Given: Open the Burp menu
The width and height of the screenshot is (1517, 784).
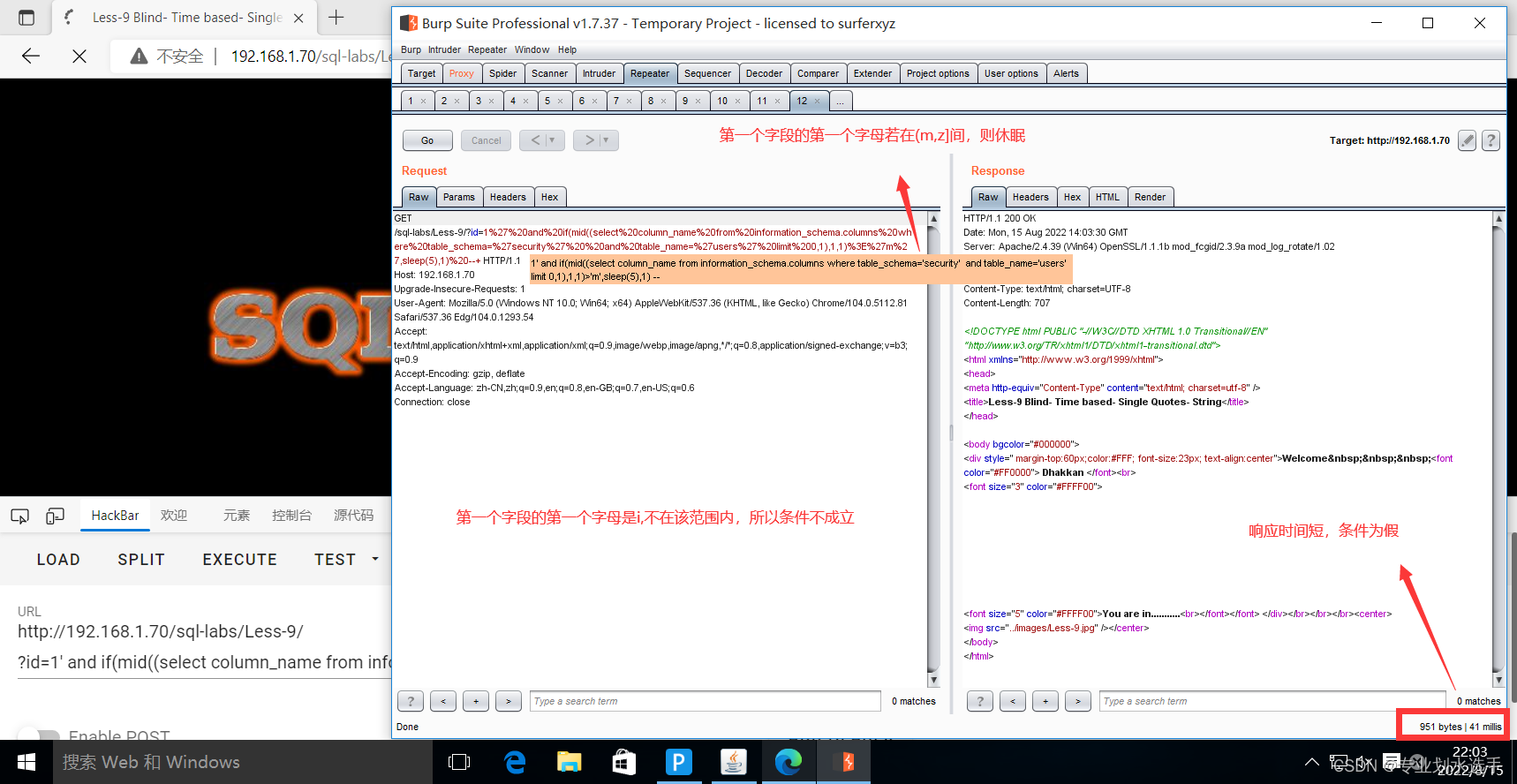Looking at the screenshot, I should click(411, 49).
